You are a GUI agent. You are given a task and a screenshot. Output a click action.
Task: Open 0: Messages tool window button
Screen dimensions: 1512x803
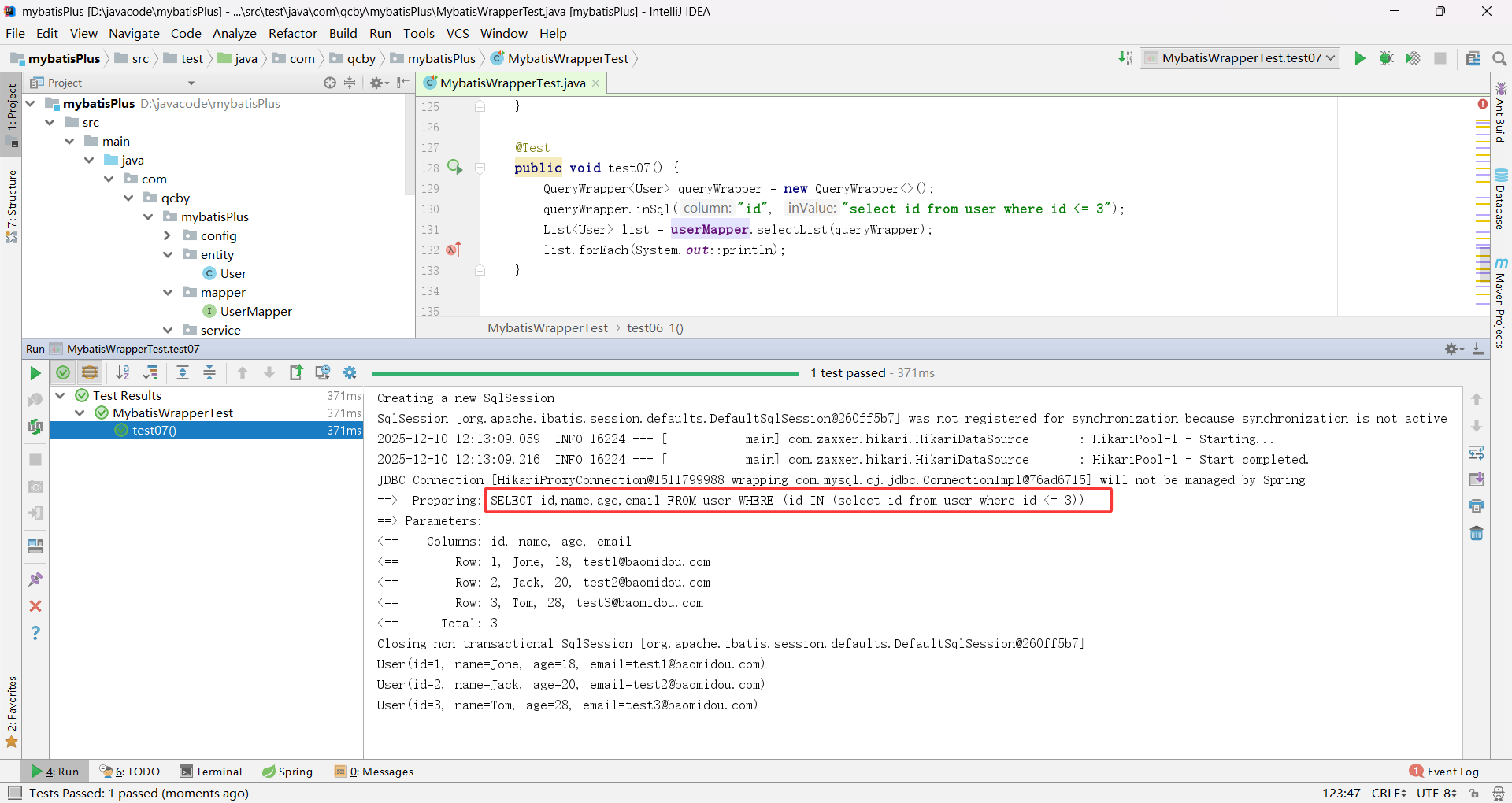pos(373,772)
